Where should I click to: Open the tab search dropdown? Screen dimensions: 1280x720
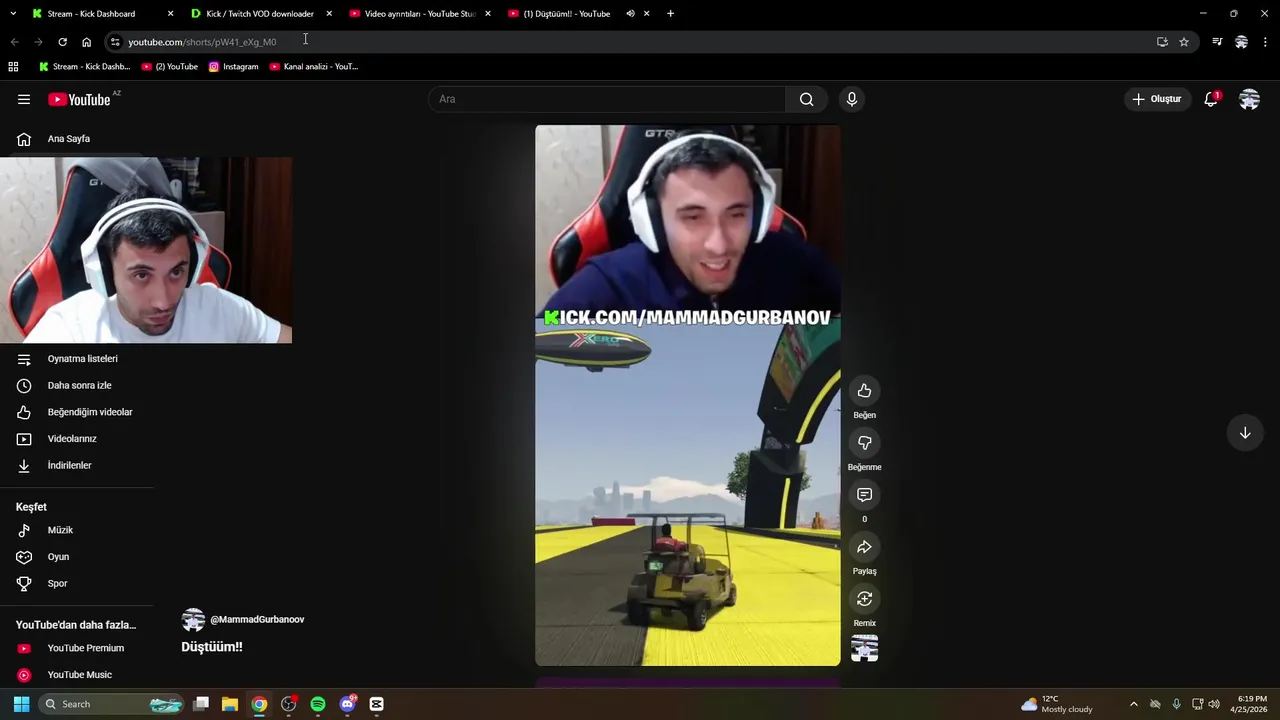(13, 14)
